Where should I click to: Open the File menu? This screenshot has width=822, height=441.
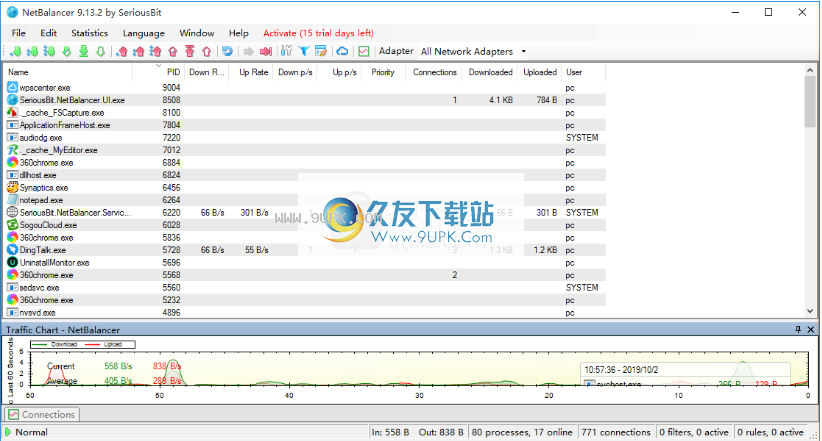tap(18, 33)
